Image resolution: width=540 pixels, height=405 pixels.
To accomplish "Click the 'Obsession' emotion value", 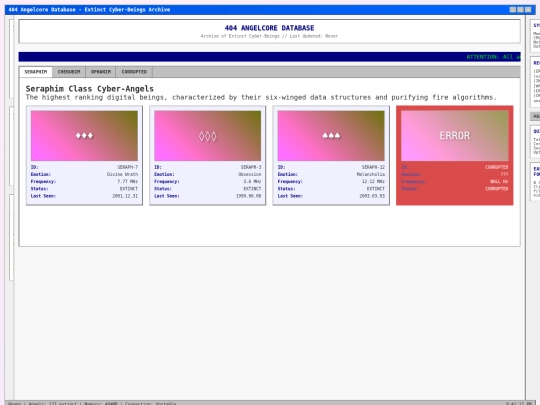I will [x=249, y=174].
